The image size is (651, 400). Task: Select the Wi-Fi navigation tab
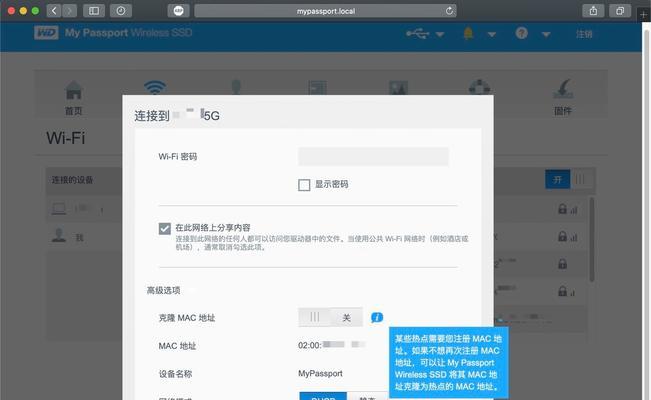click(155, 88)
